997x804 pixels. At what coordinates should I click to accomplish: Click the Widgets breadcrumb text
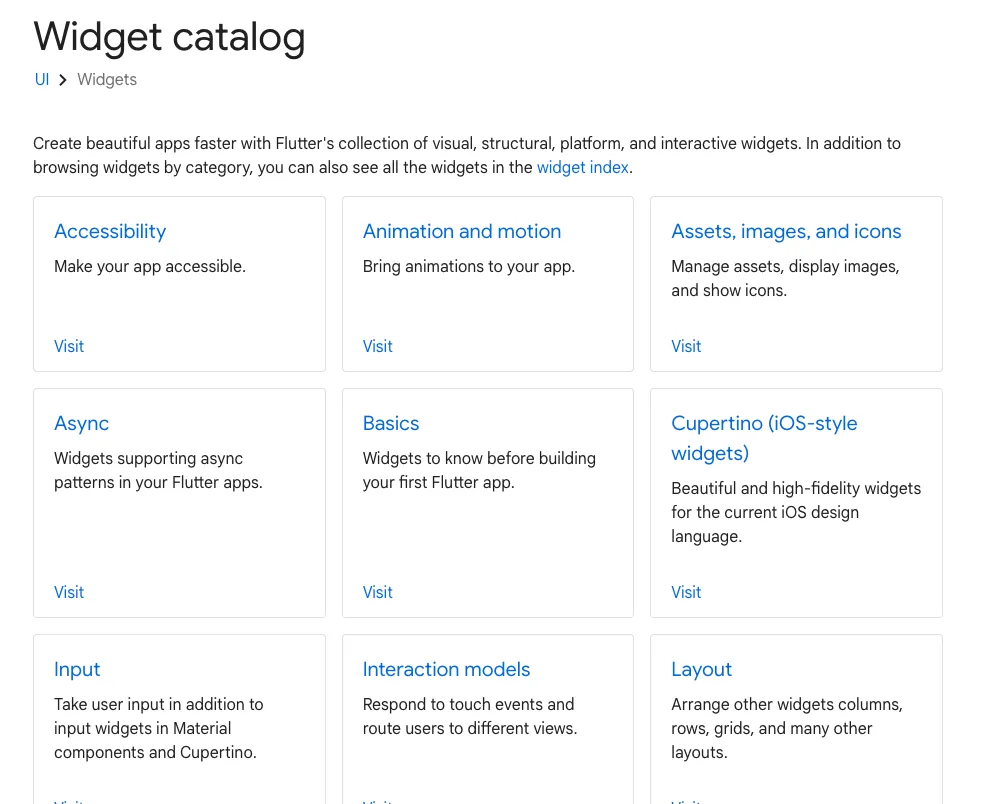[107, 80]
